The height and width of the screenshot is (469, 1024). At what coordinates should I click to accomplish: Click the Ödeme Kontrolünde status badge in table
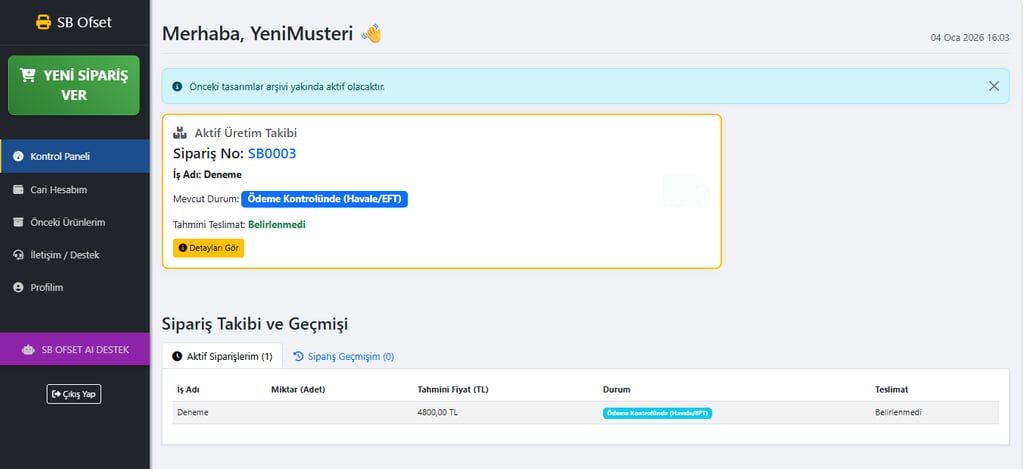[x=657, y=412]
